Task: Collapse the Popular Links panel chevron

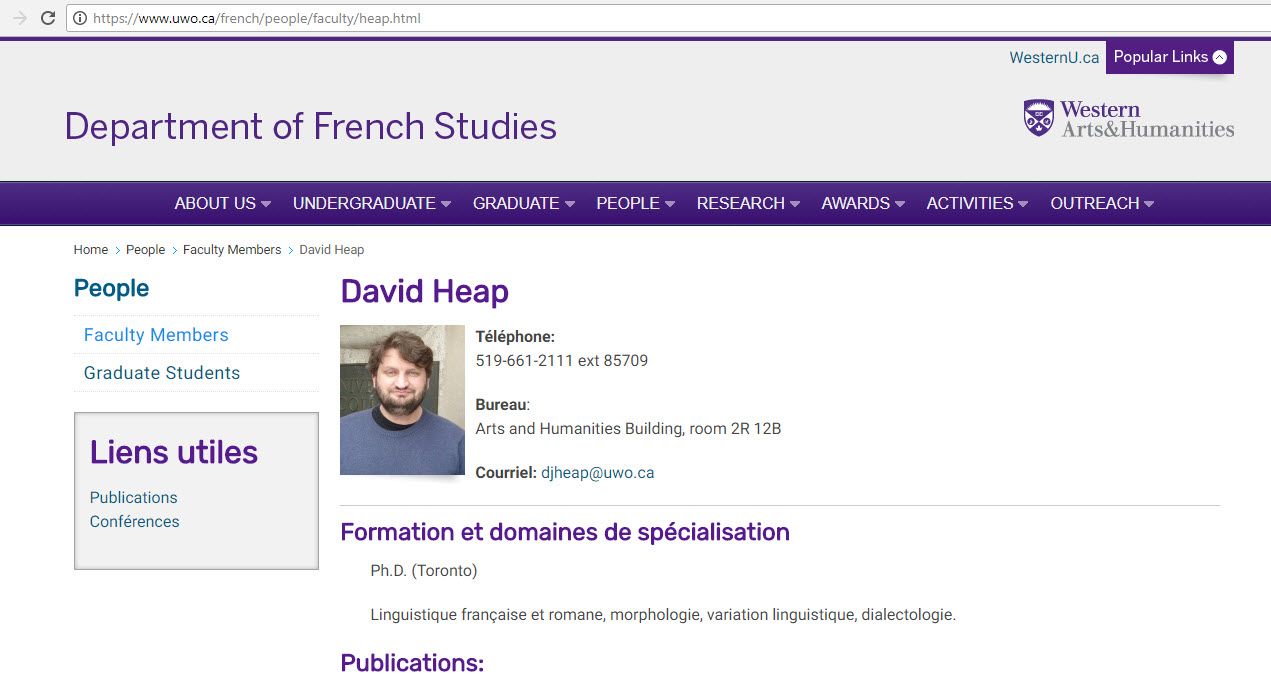Action: coord(1220,57)
